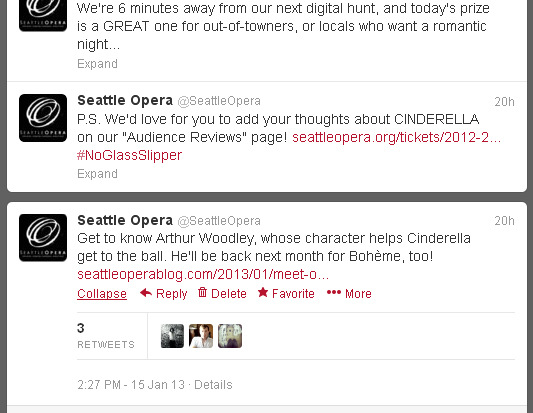Expand the digital hunt tweet
Screen dimensions: 533x413
(x=97, y=64)
